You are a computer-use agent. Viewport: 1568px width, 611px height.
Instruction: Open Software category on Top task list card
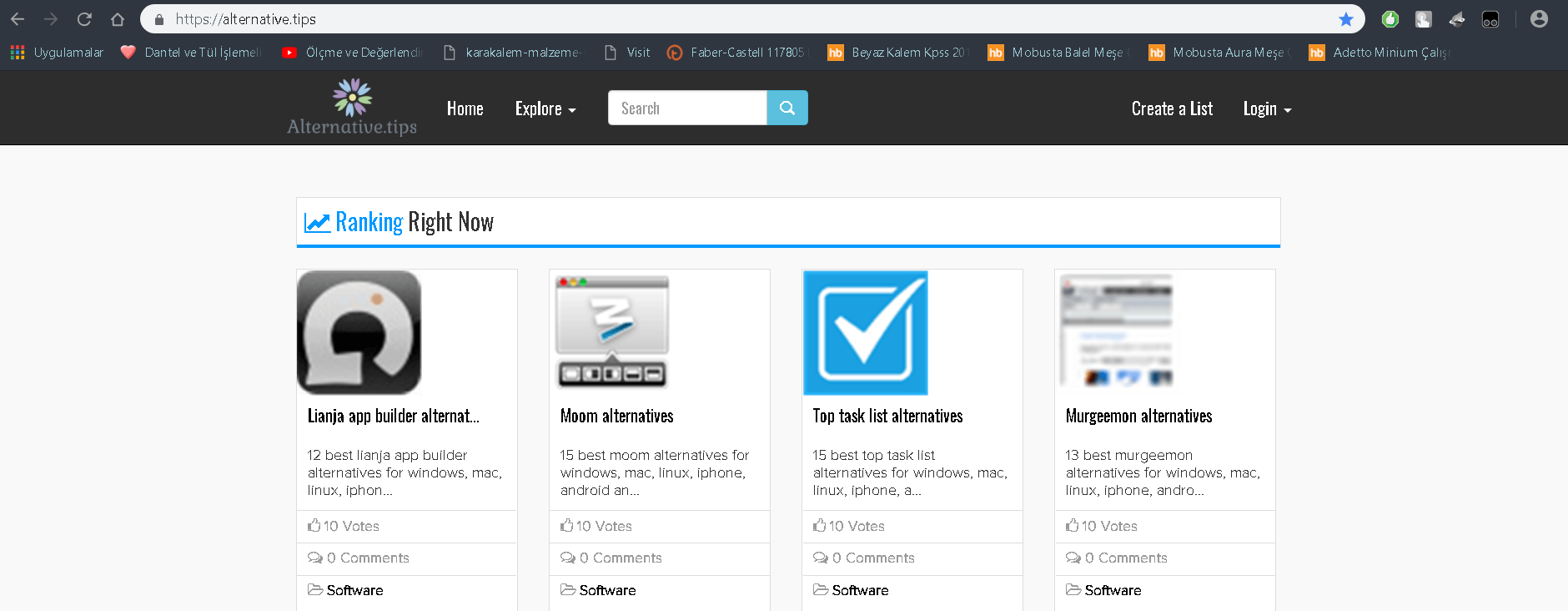(861, 590)
